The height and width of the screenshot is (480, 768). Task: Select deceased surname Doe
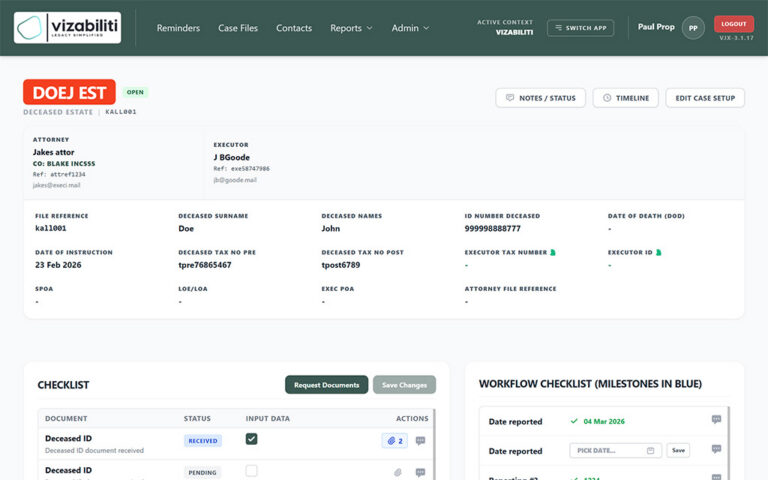[x=186, y=228]
